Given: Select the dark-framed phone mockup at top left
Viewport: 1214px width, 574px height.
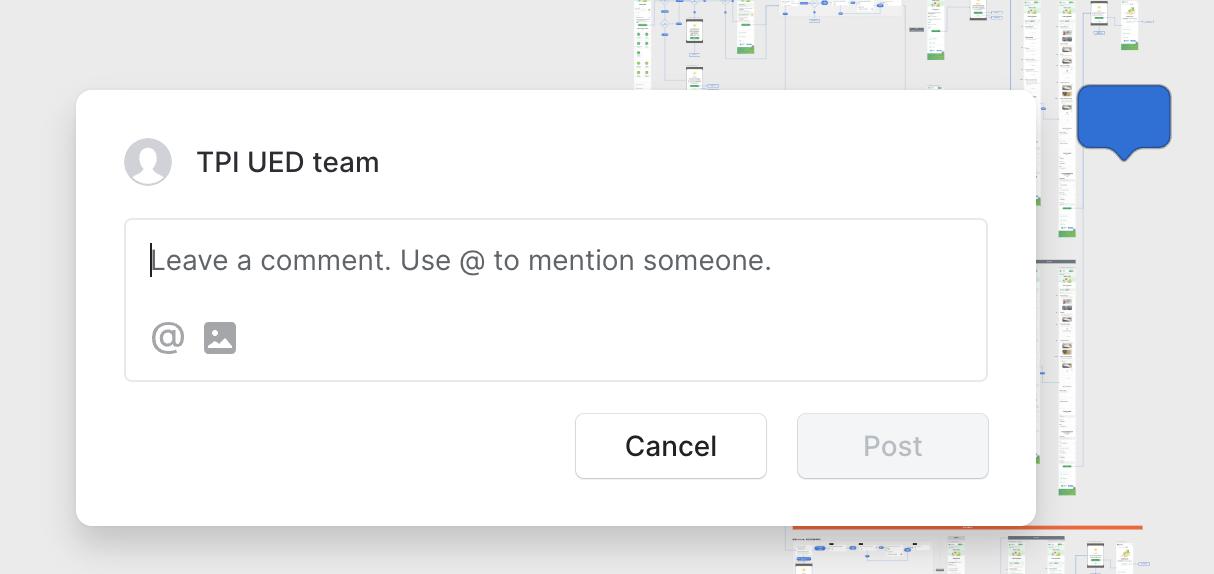Looking at the screenshot, I should pos(694,31).
